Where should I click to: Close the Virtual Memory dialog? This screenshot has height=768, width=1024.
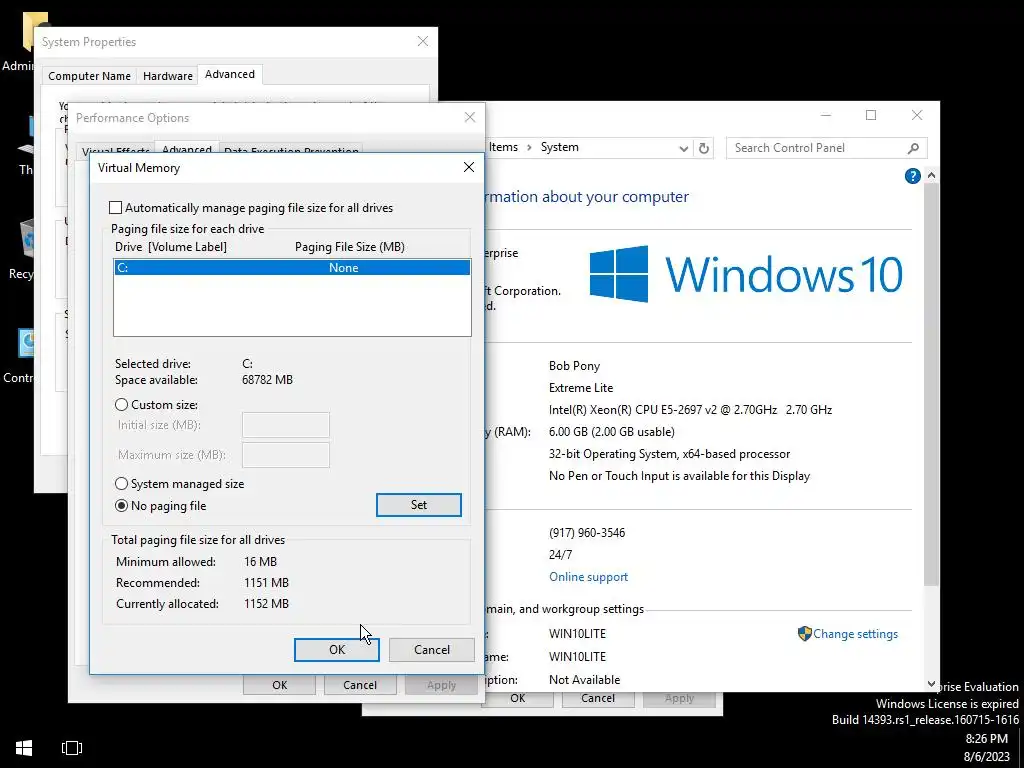coord(469,167)
